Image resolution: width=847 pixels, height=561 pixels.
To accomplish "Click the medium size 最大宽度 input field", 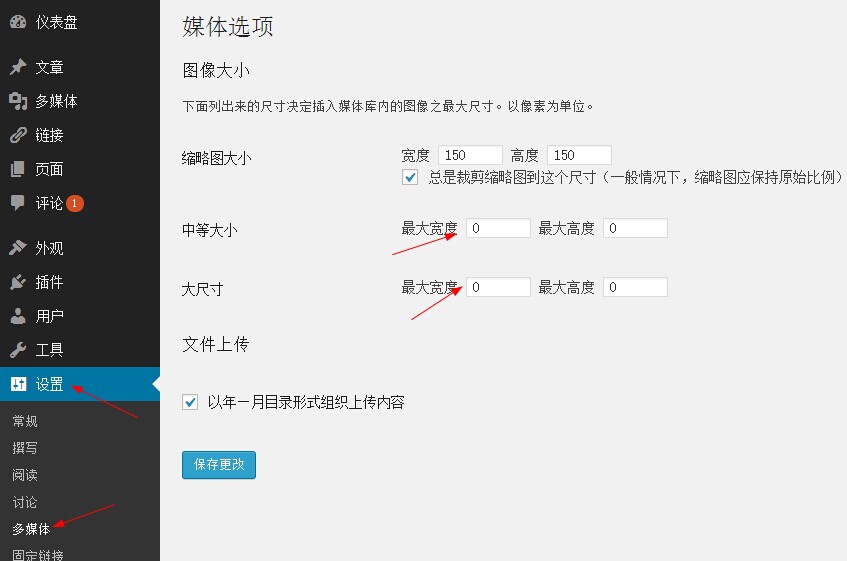I will click(x=498, y=228).
